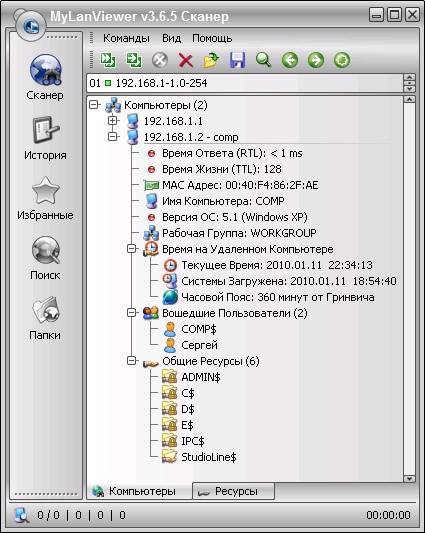Screen dimensions: 425x533
Task: Expand the 192.168.1.1 node
Action: (113, 121)
